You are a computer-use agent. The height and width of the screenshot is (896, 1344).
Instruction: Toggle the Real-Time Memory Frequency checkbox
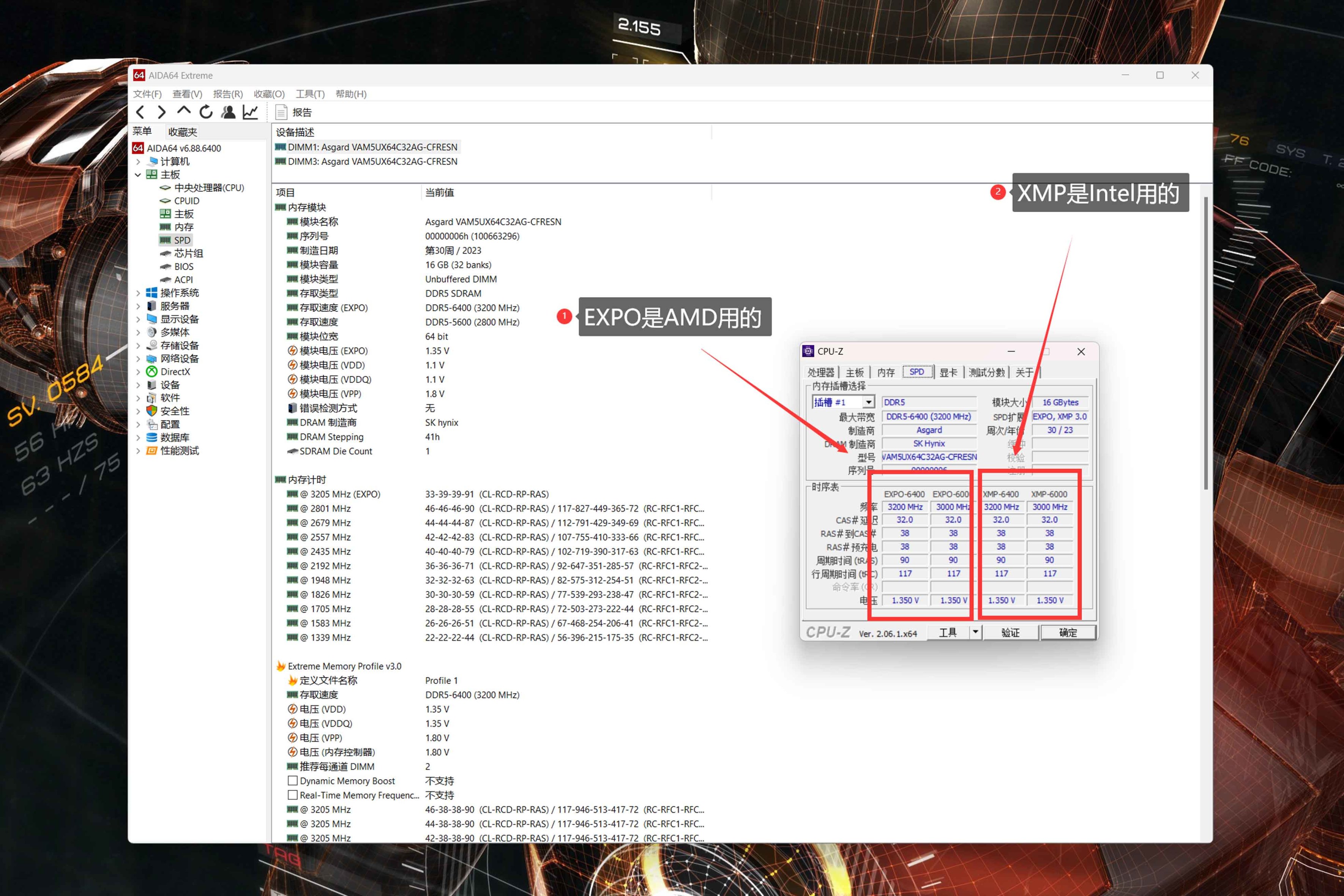pyautogui.click(x=293, y=795)
